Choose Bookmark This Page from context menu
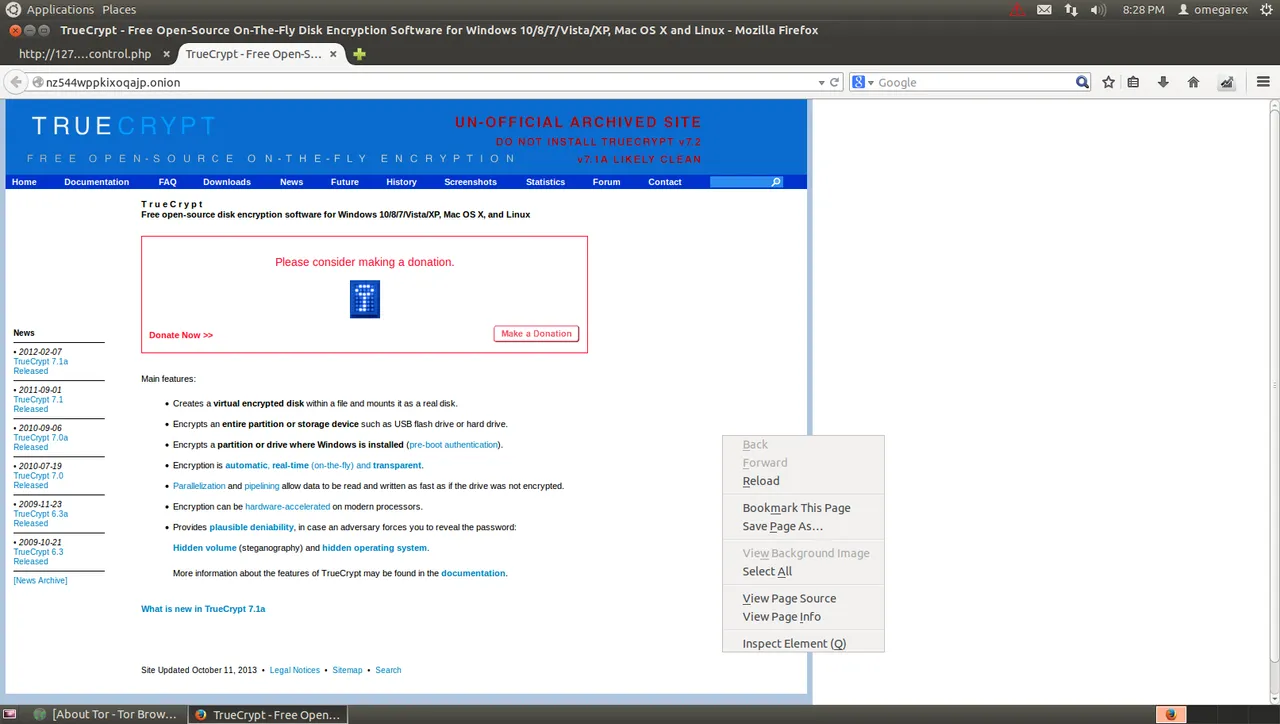This screenshot has width=1280, height=724. point(796,508)
